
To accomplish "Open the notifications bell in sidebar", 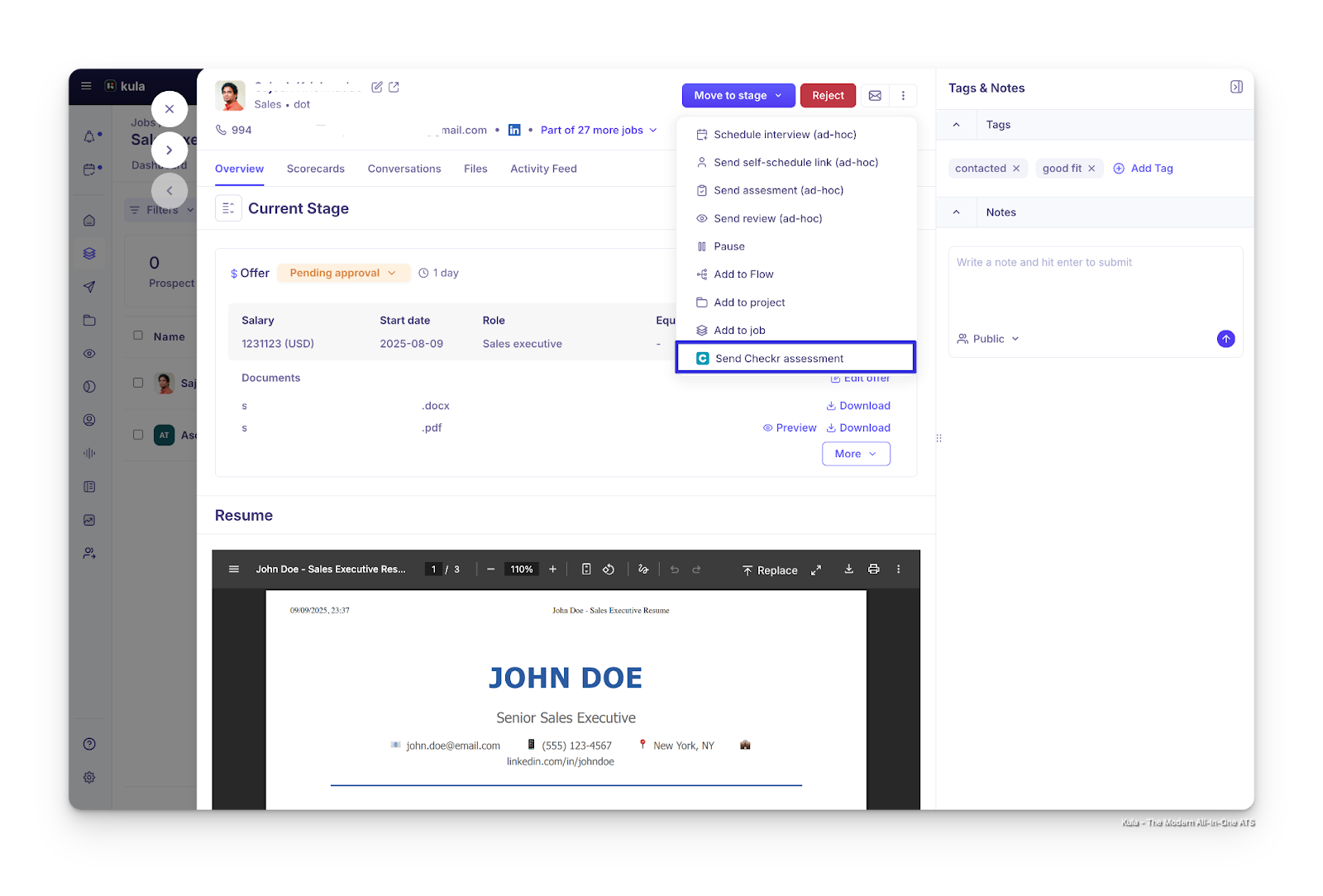I will [89, 136].
